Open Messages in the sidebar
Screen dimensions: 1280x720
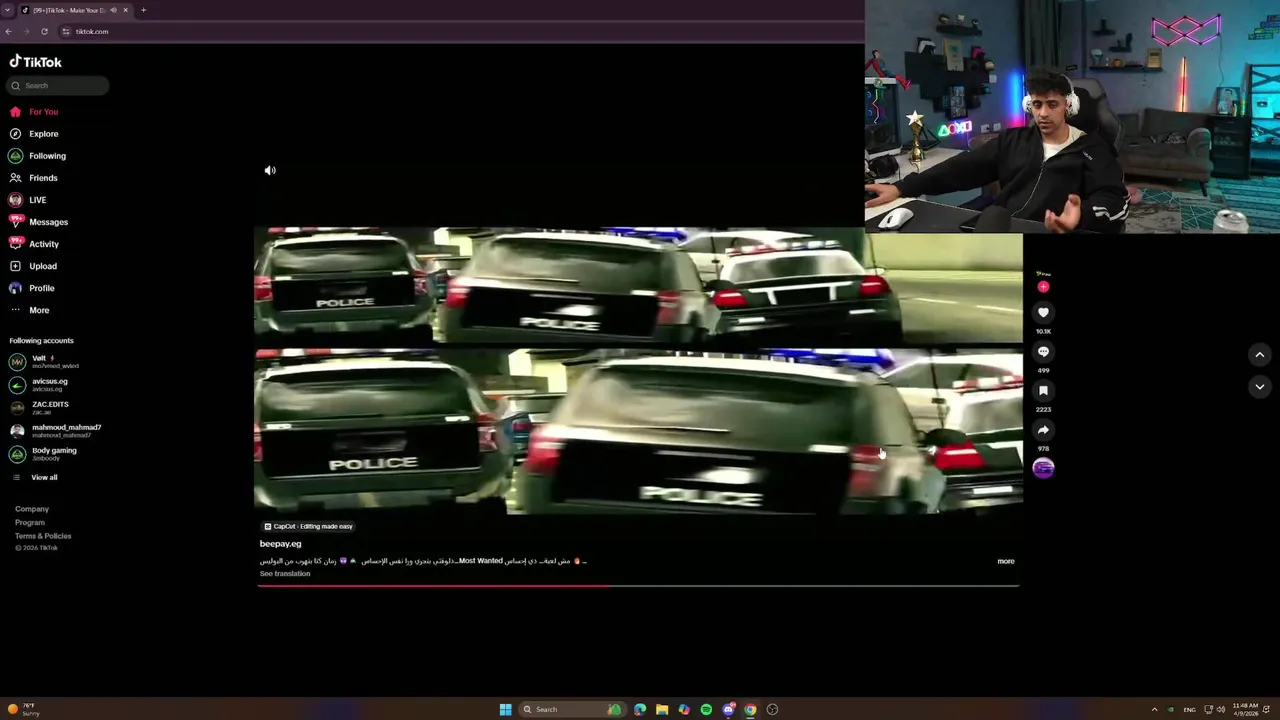(38, 222)
